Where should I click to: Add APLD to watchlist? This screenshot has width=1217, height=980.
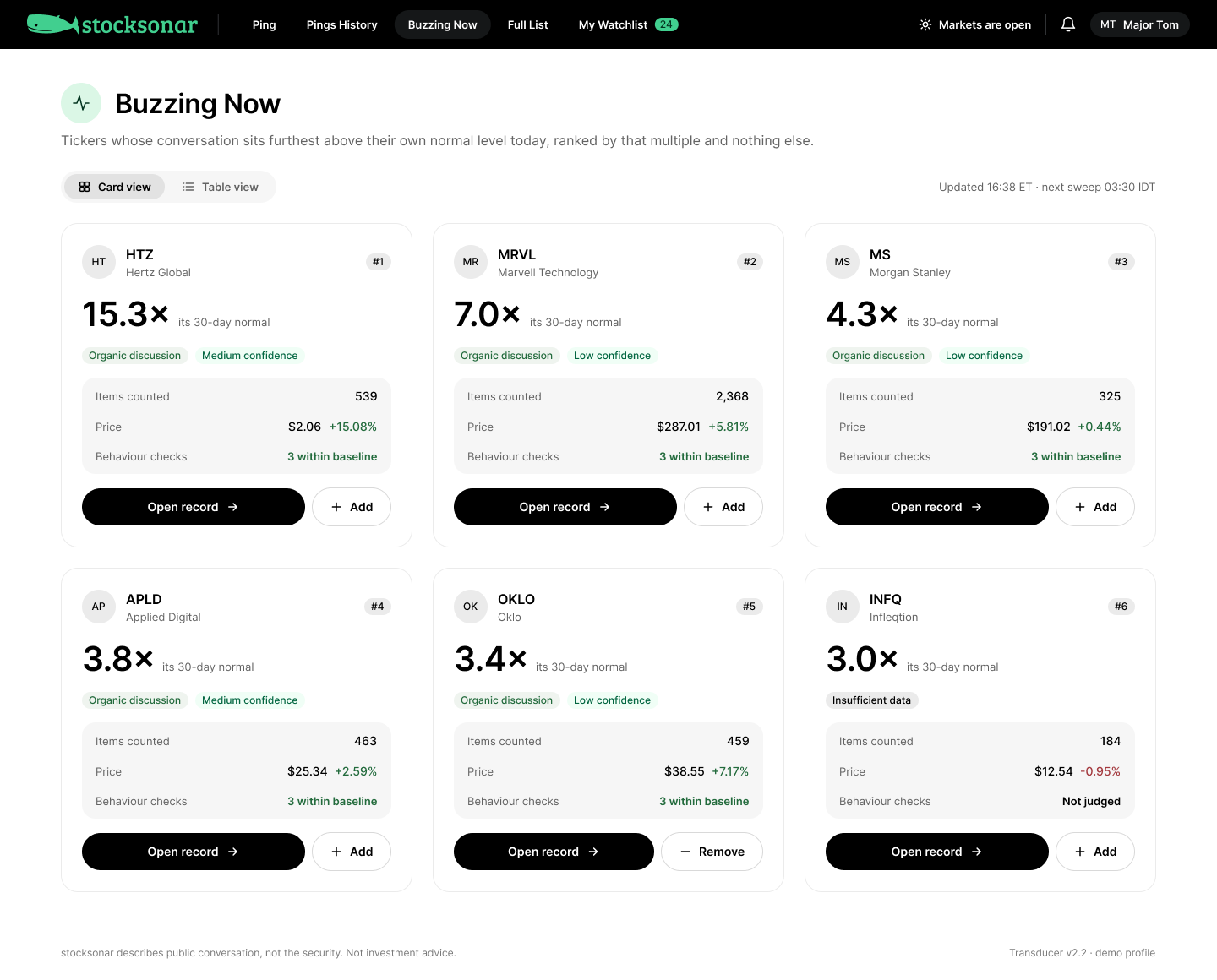(352, 852)
